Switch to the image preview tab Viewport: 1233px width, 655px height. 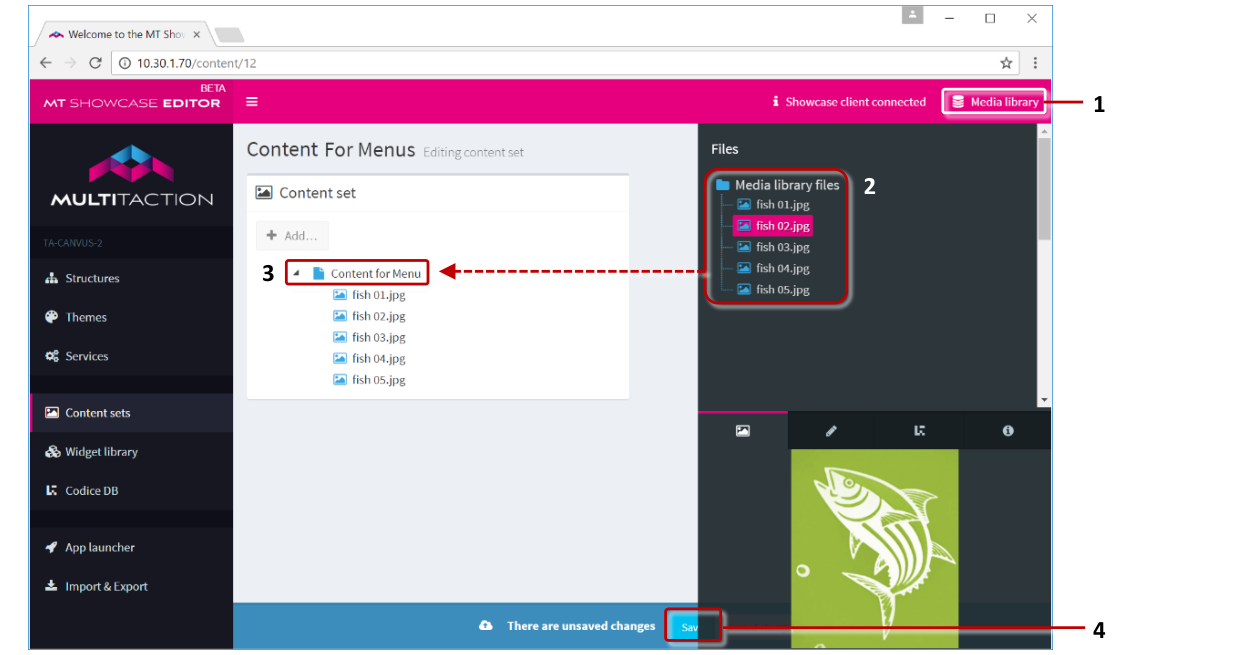[x=741, y=430]
